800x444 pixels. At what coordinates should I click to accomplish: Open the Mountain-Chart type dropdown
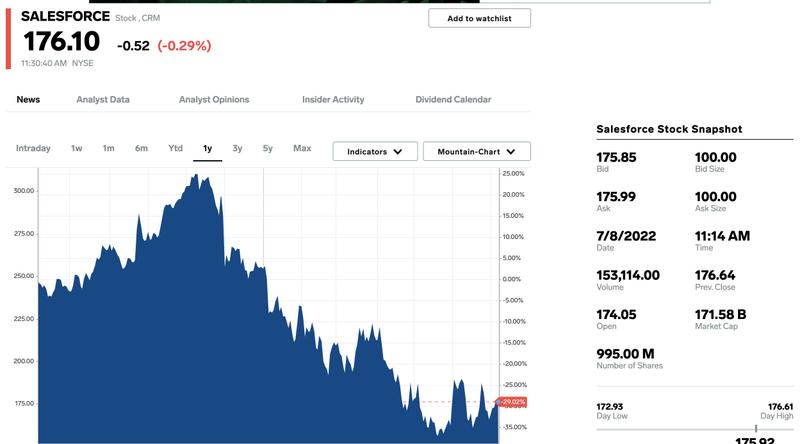(477, 152)
